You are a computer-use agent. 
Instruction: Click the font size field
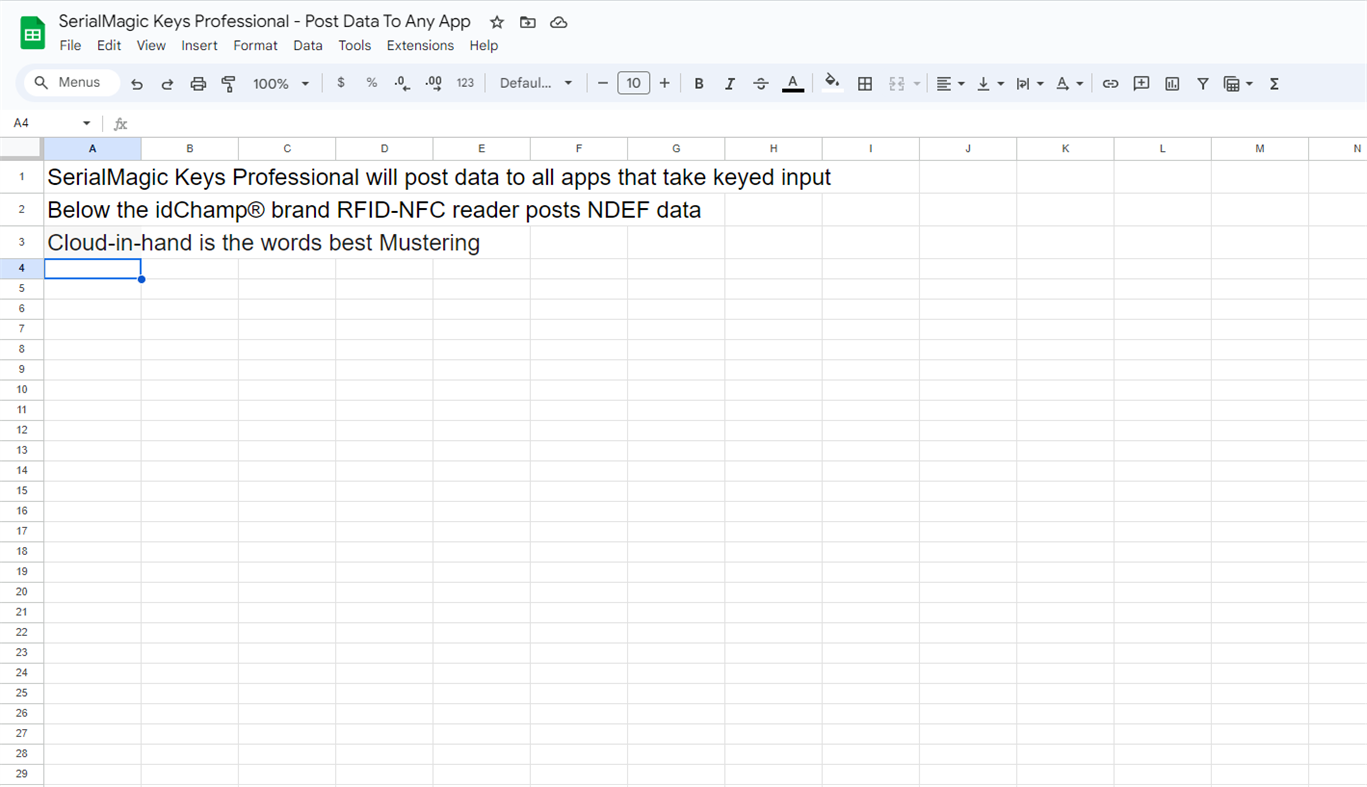coord(633,83)
